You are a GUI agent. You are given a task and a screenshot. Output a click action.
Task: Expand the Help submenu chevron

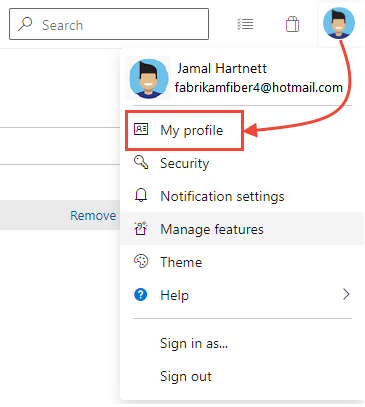click(346, 294)
